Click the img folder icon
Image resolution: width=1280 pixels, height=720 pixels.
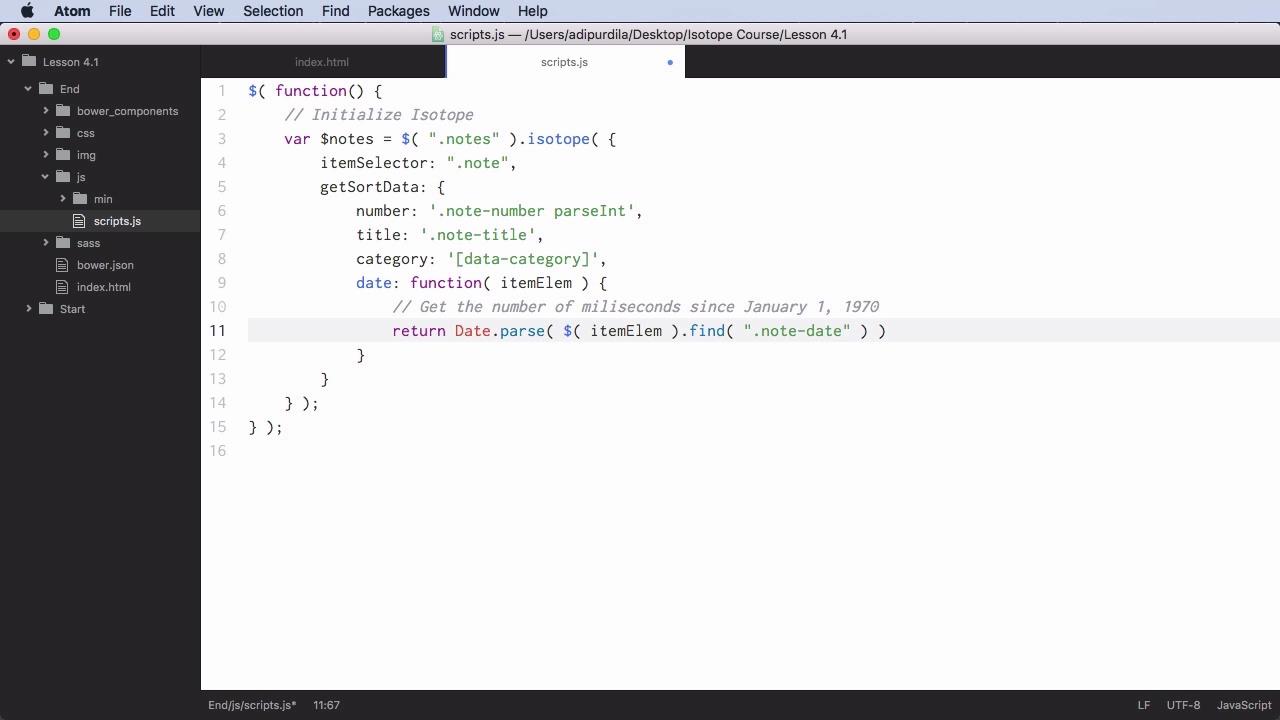pyautogui.click(x=63, y=154)
